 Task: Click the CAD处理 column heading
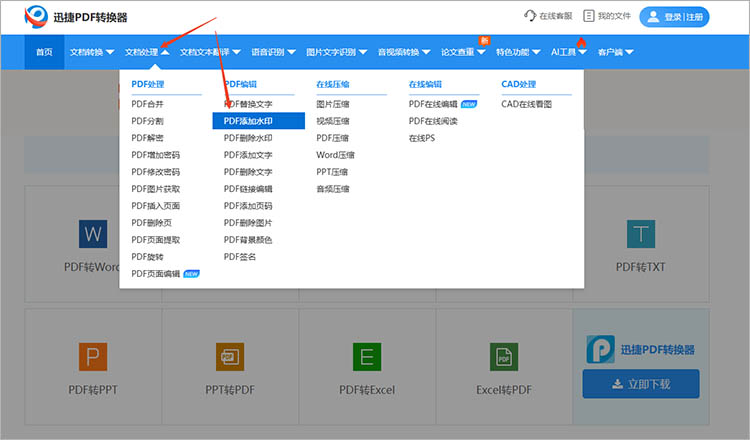click(x=518, y=84)
